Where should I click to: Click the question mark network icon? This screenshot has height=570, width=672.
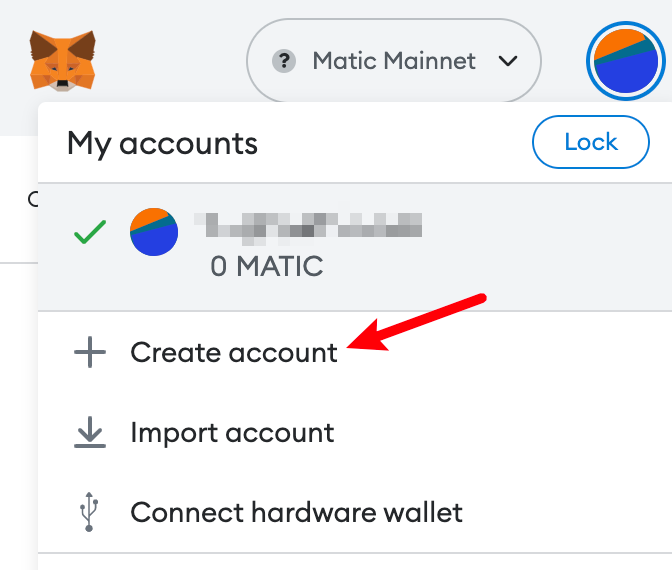pos(284,61)
